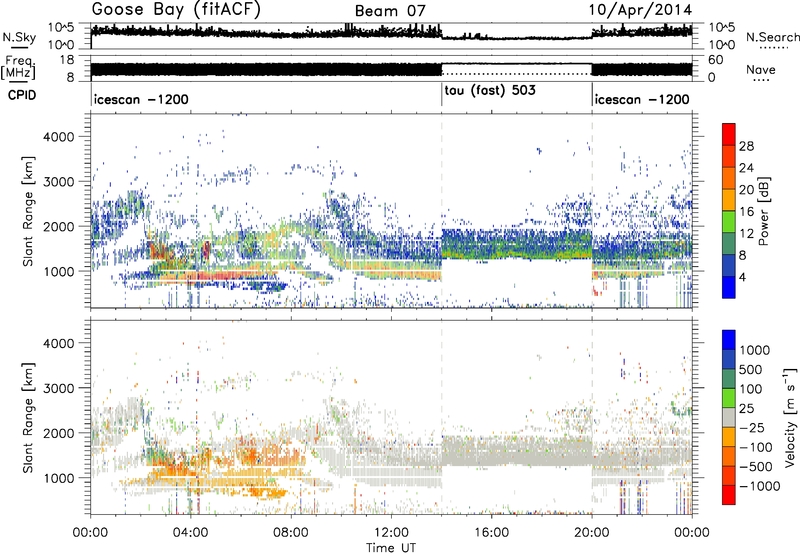800x554 pixels.
Task: Click 'Slant Range [km]' label of power panel
Action: click(28, 211)
